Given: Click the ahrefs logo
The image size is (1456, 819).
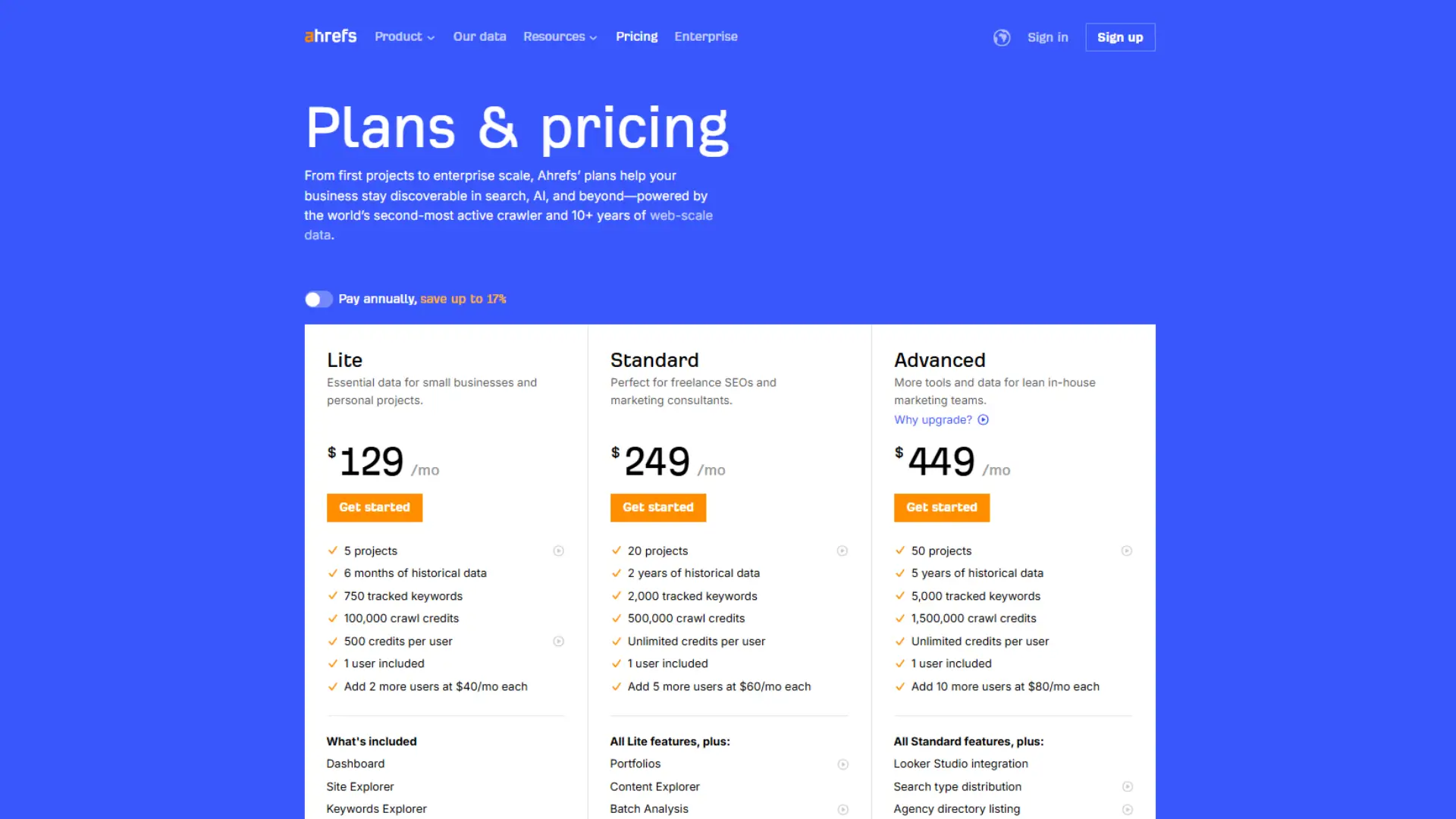Looking at the screenshot, I should [330, 36].
